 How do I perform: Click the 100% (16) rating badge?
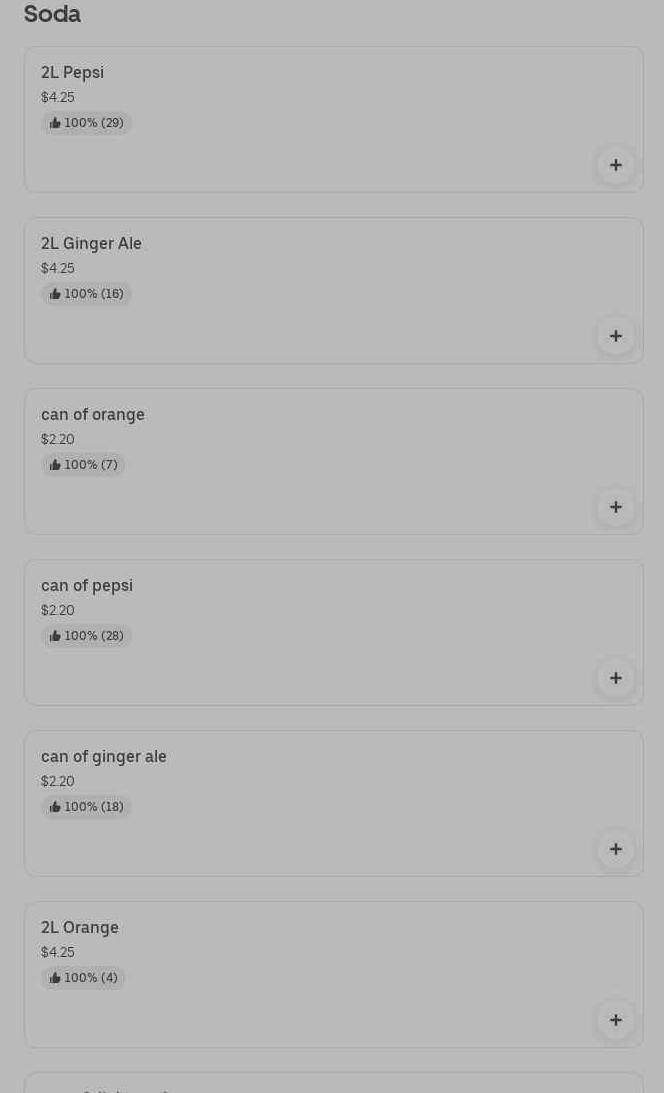(x=87, y=294)
